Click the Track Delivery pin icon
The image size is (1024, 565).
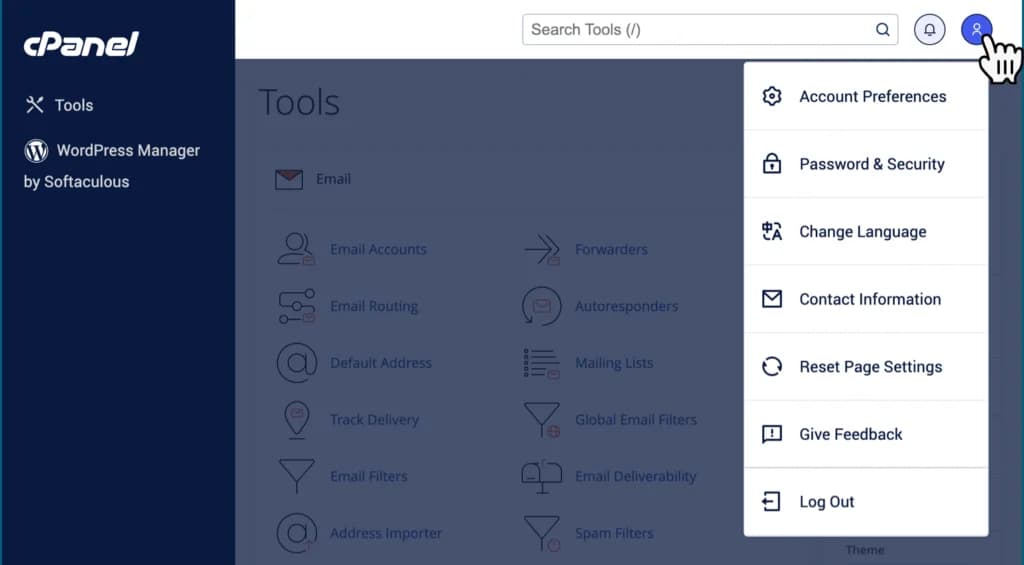pyautogui.click(x=297, y=419)
